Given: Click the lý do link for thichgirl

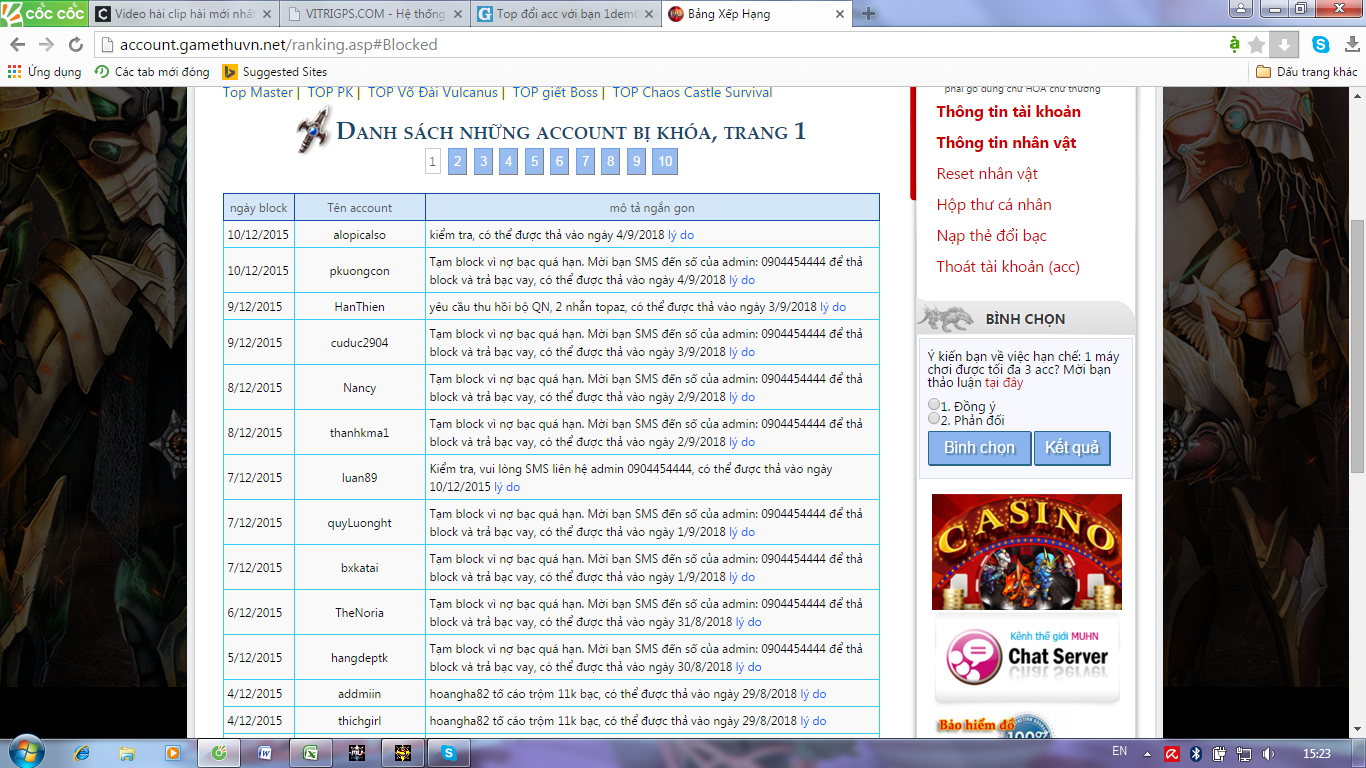Looking at the screenshot, I should (x=813, y=721).
